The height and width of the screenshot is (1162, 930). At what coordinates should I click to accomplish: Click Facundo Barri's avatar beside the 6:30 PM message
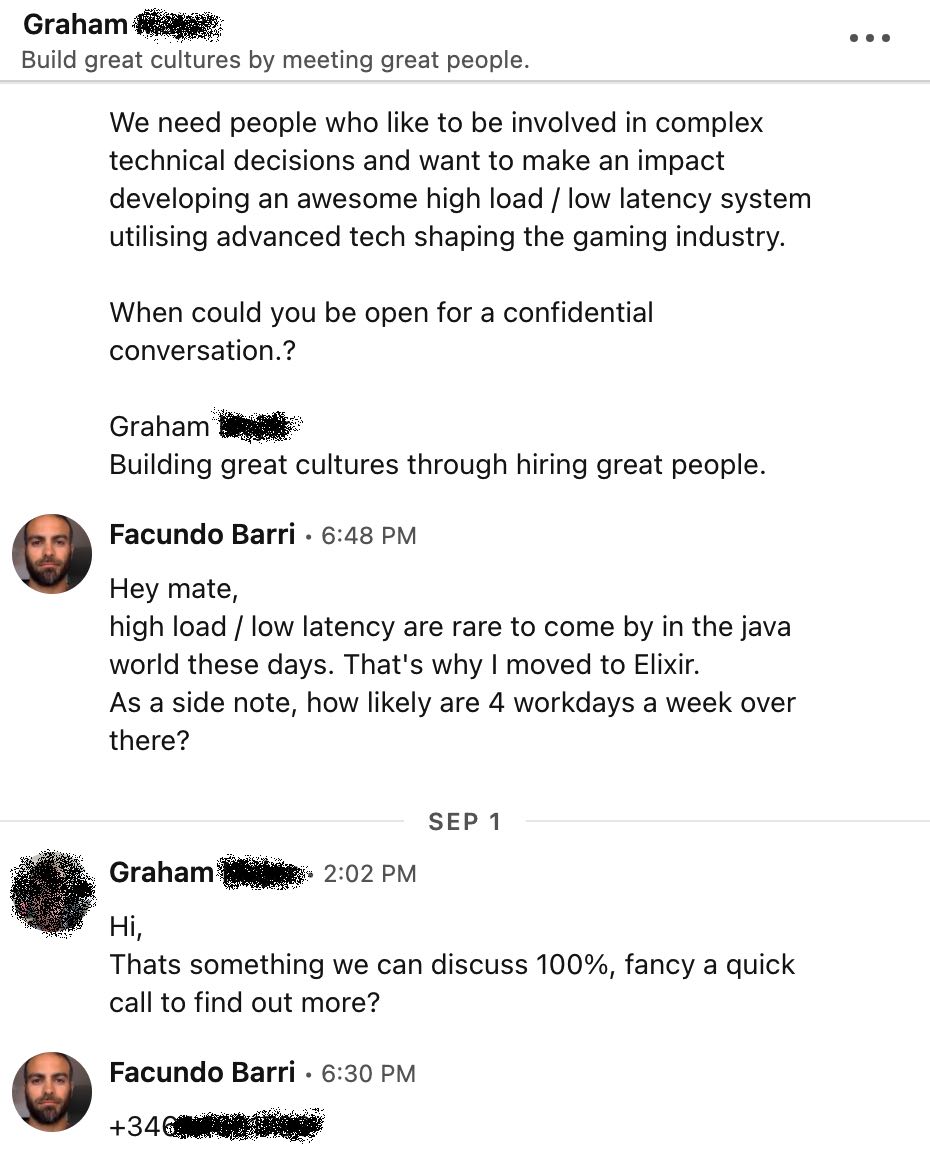(52, 1092)
